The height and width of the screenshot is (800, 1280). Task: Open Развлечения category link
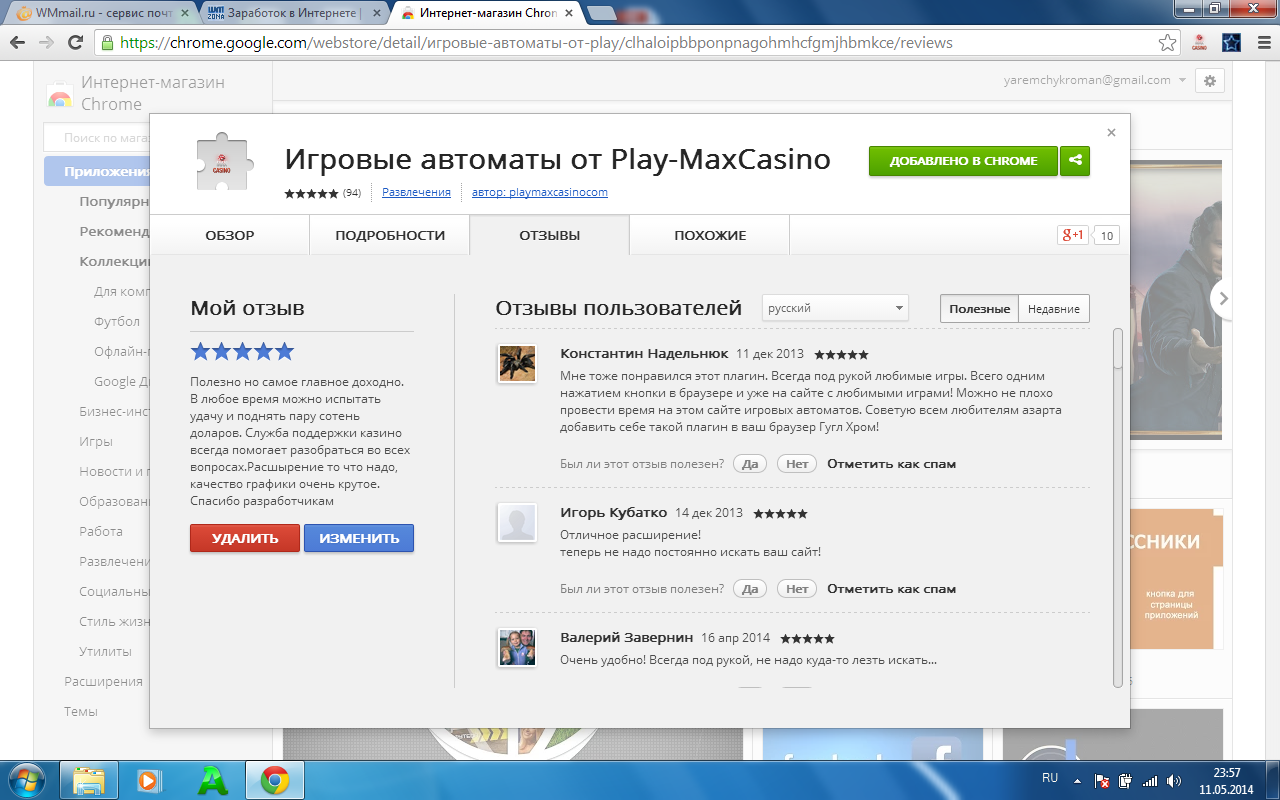416,192
